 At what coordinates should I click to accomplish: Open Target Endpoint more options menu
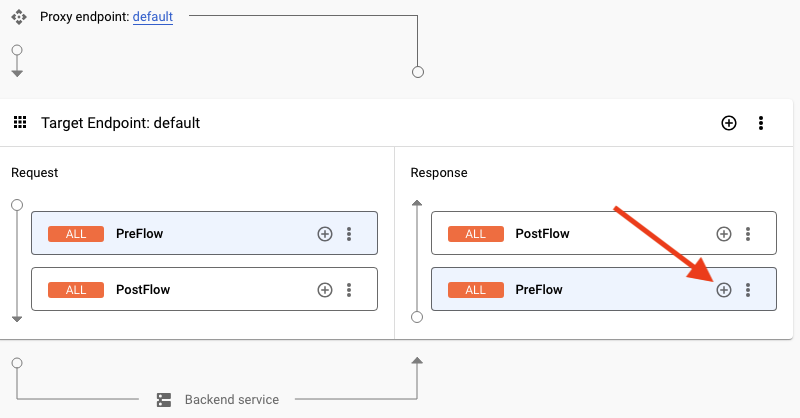[x=761, y=123]
